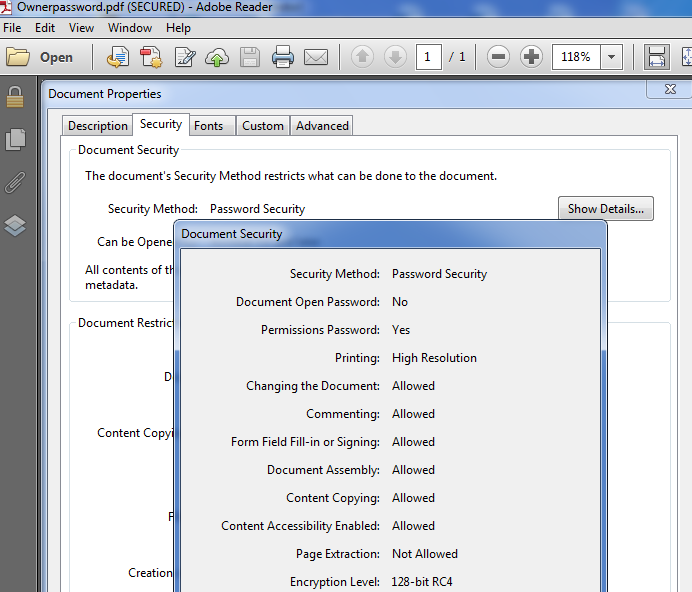Click the Encryption Level '128-bit RC4' value

422,582
